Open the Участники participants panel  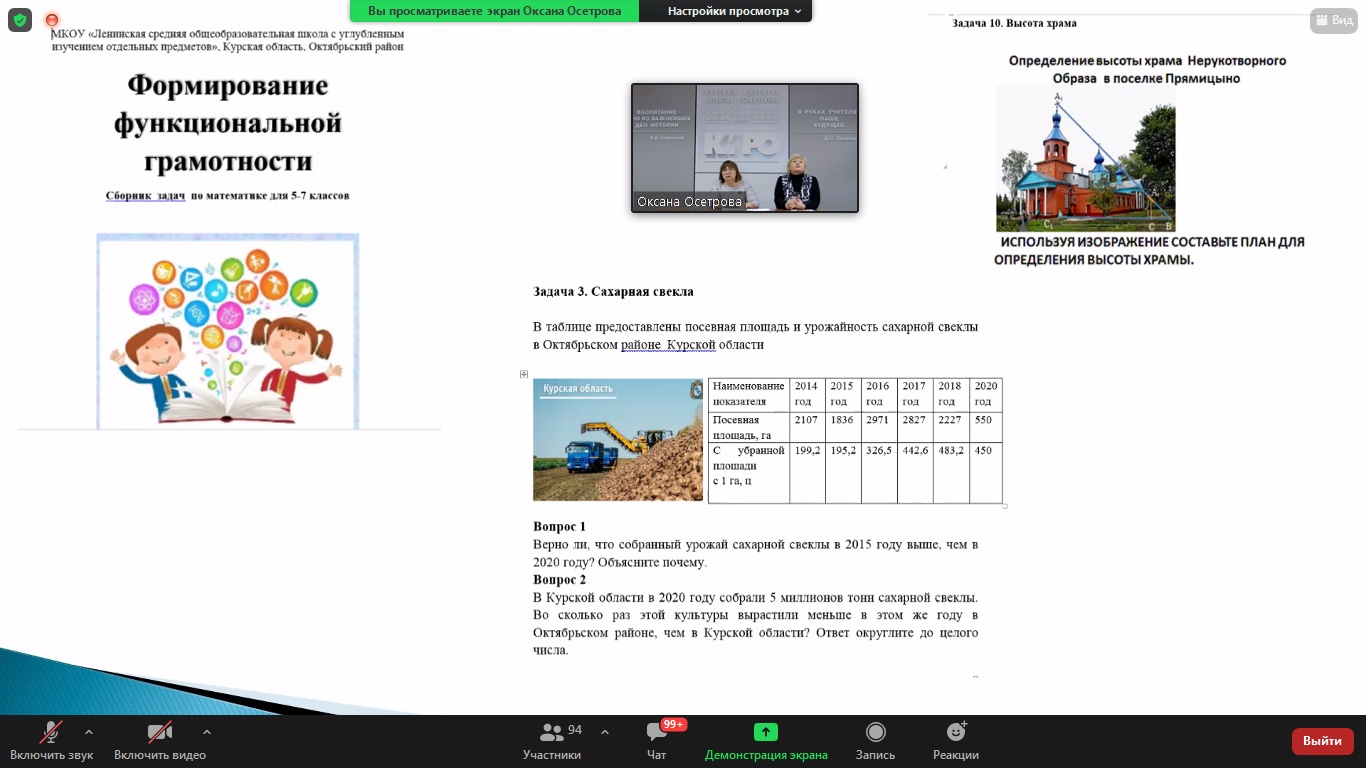(552, 742)
